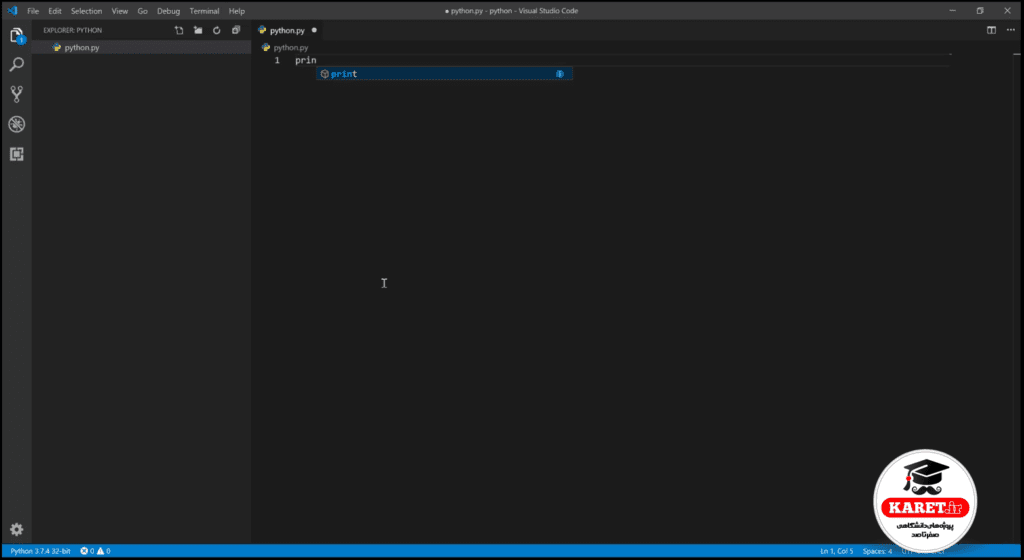Open the File menu
1024x560 pixels.
coord(33,11)
